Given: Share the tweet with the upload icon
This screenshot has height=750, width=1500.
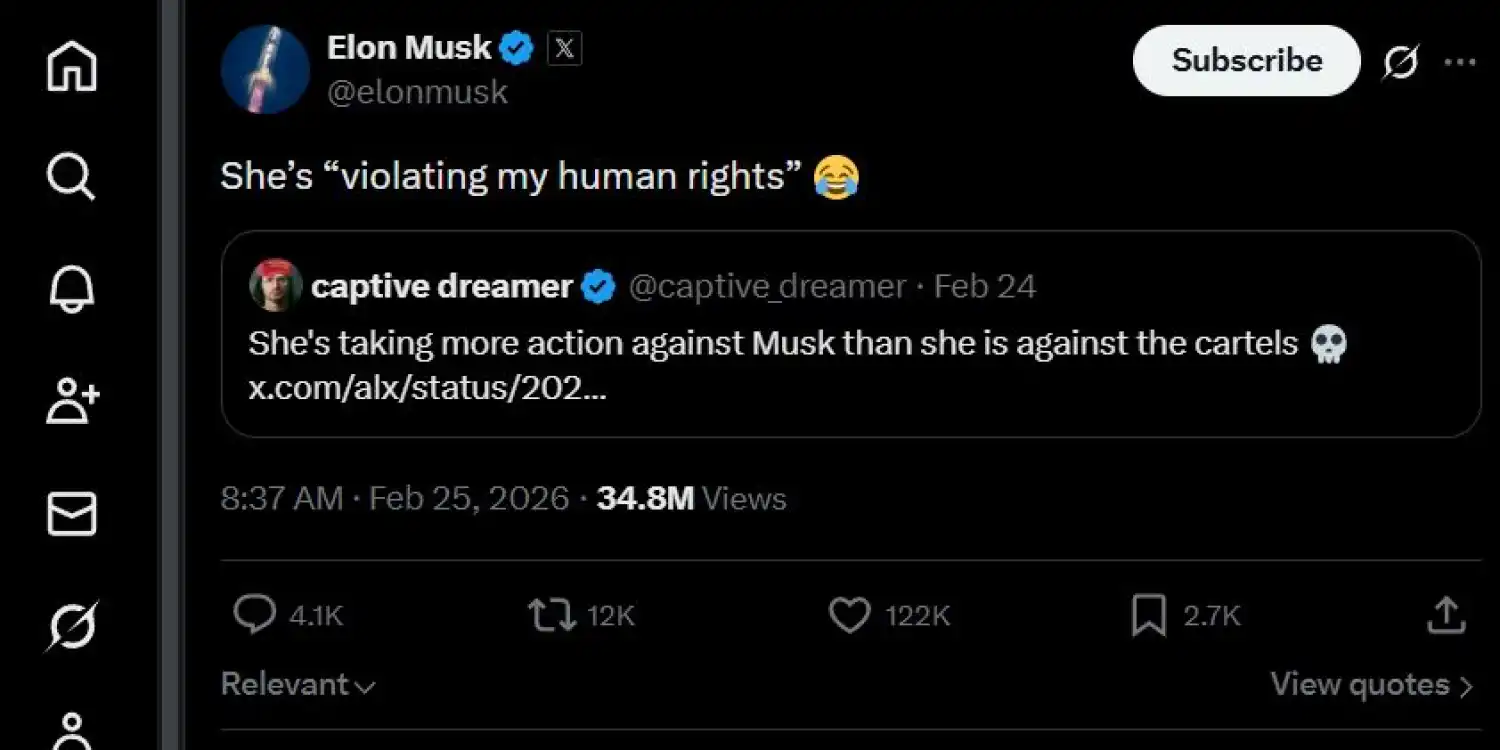Looking at the screenshot, I should click(x=1445, y=615).
